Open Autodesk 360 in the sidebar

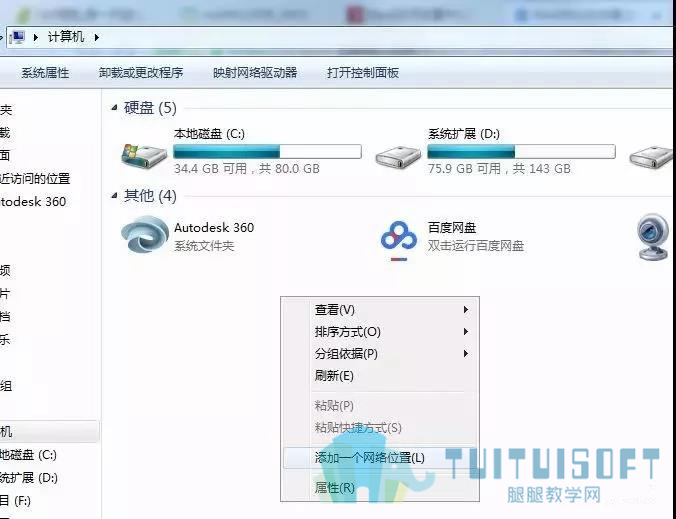(x=33, y=201)
